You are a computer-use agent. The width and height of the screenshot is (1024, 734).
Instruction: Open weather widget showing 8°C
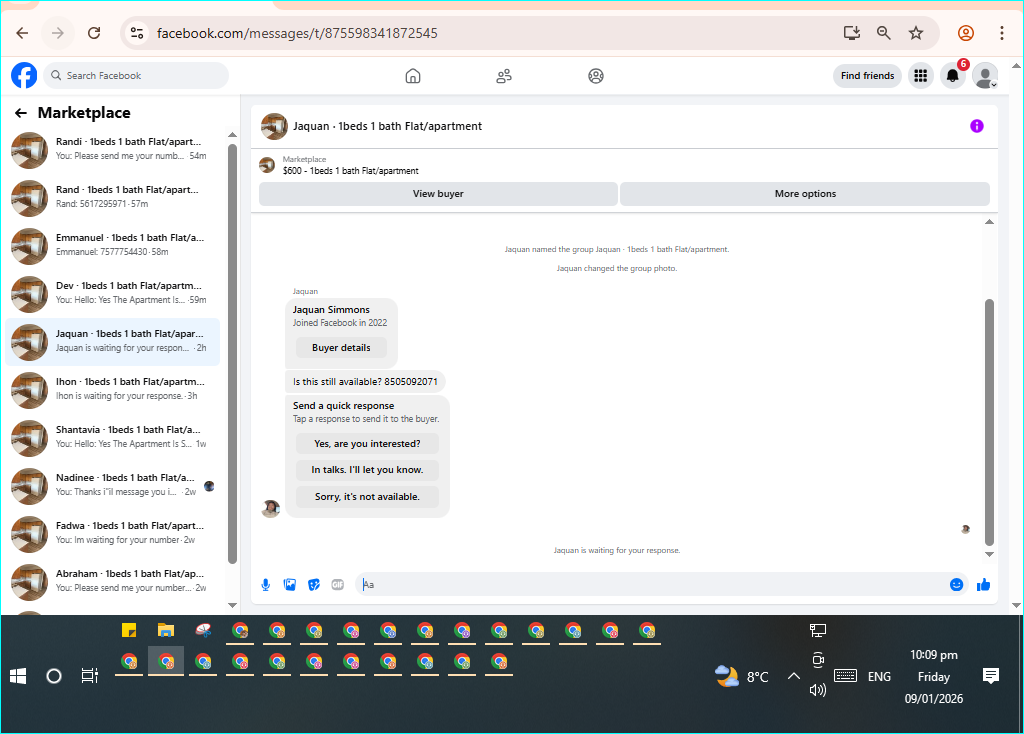[742, 677]
